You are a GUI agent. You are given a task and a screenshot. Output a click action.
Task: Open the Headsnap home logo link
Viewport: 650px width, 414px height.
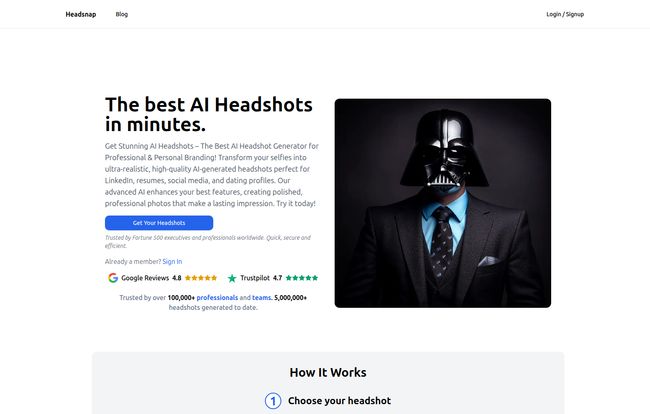pyautogui.click(x=81, y=14)
